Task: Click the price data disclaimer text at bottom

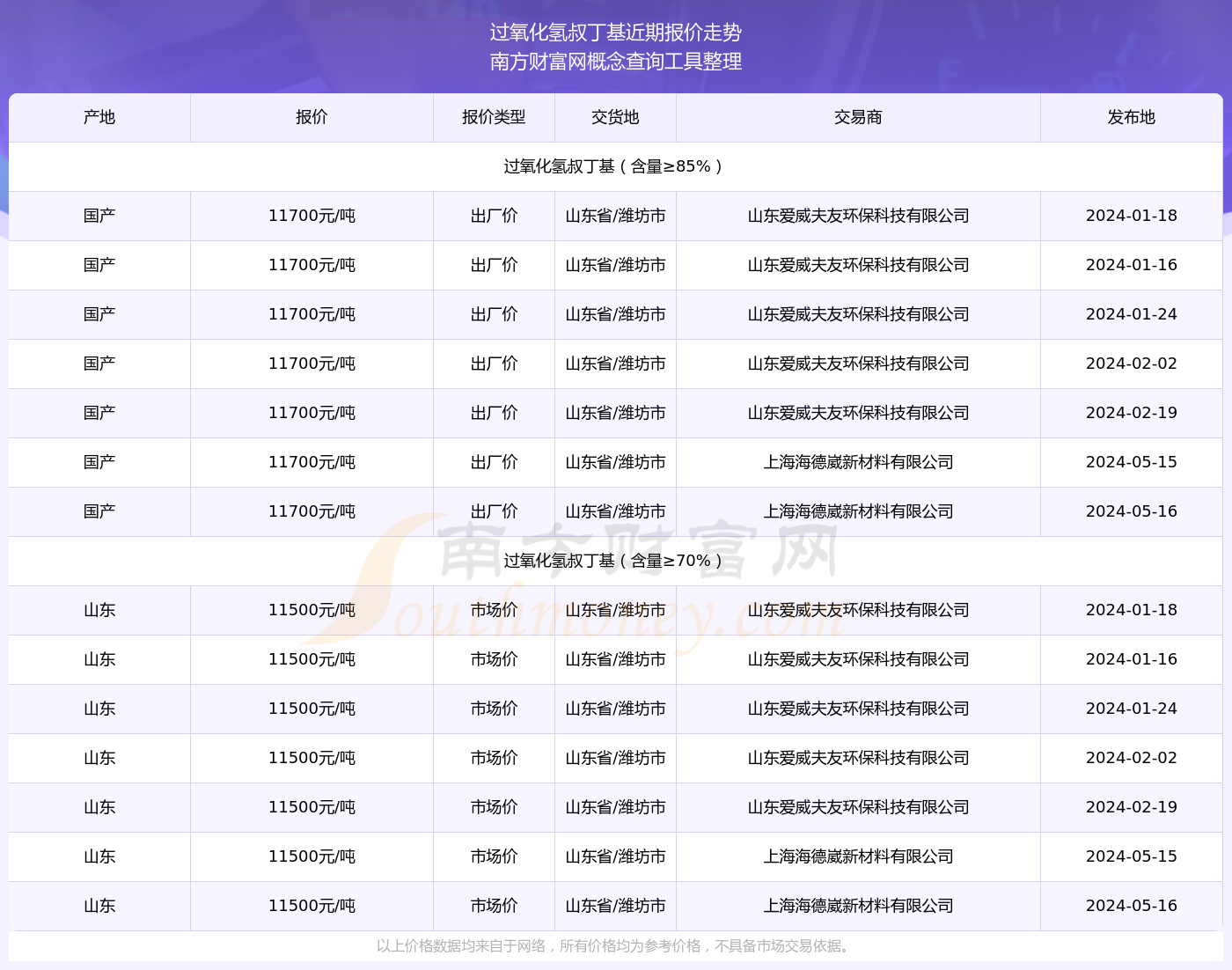Action: pos(615,946)
